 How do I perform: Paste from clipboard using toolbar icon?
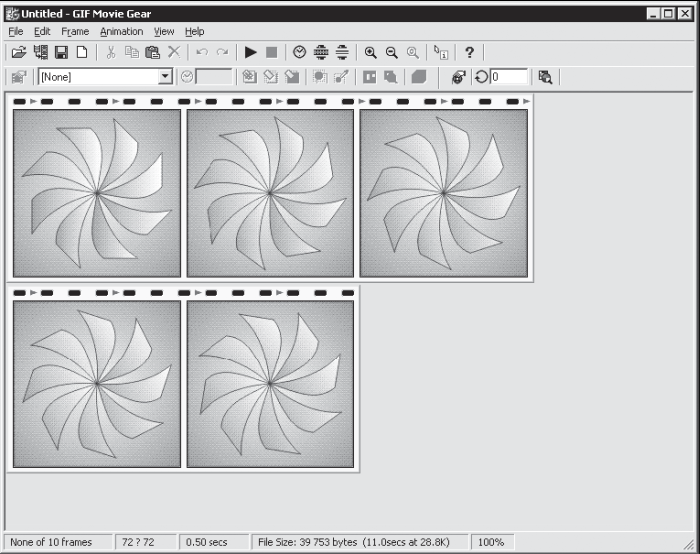[x=153, y=52]
